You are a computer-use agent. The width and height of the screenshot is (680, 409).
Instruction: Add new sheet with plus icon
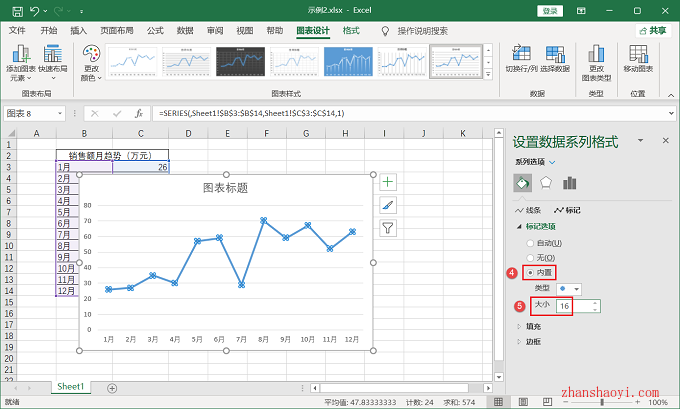(112, 388)
